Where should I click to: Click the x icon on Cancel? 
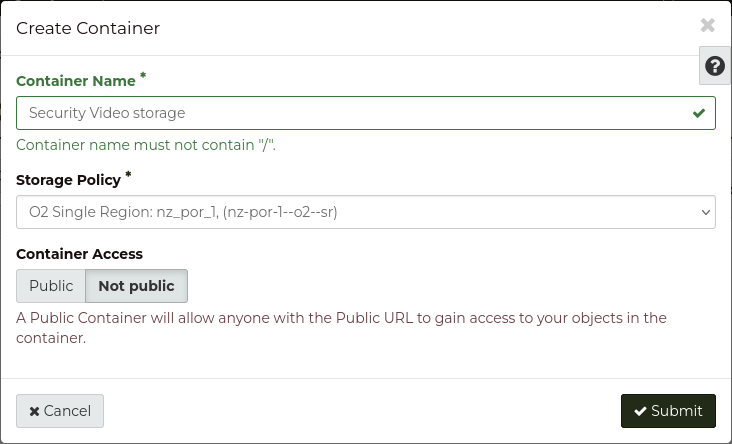point(34,411)
